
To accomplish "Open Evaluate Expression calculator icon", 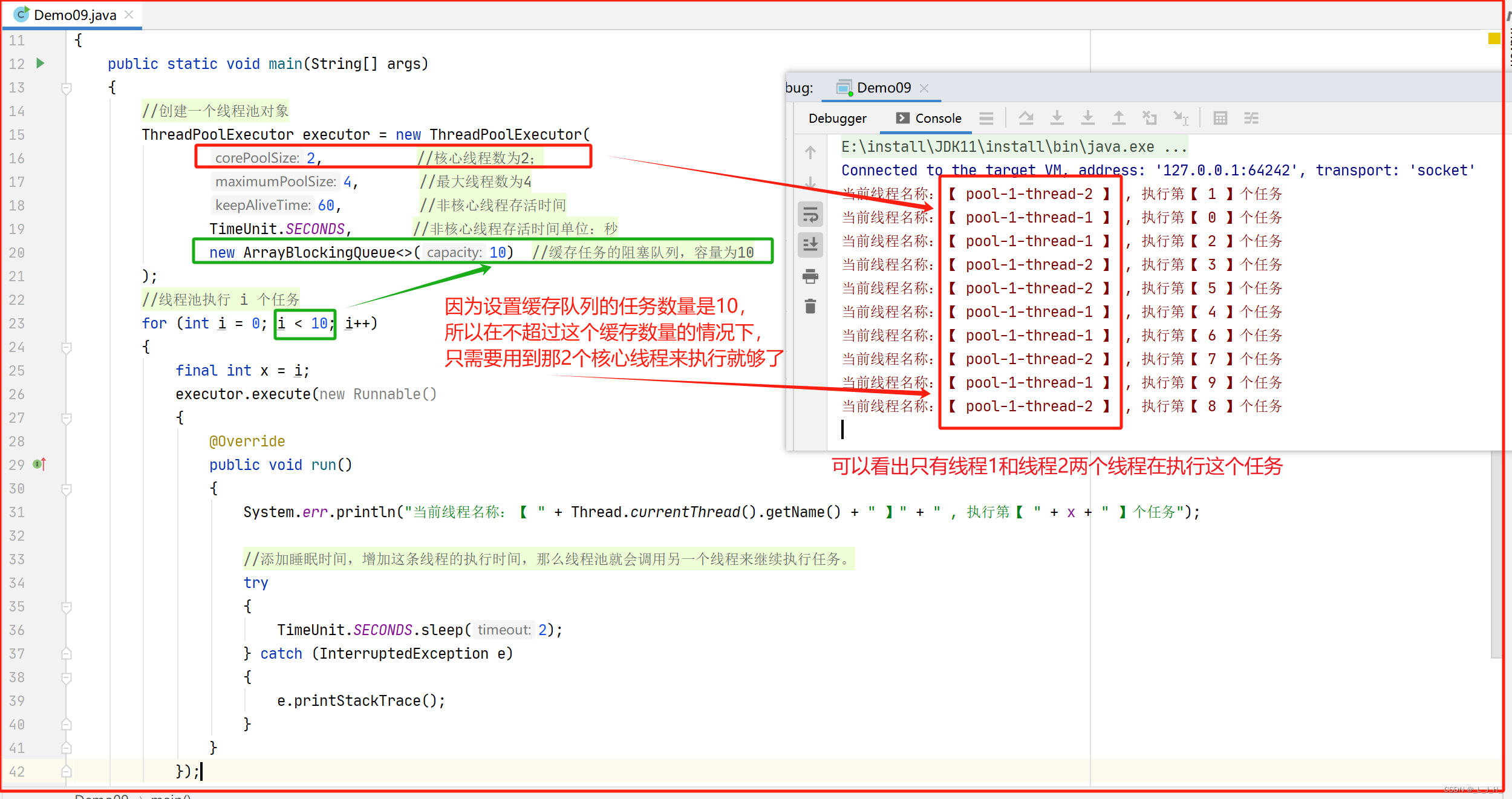I will tap(1220, 119).
